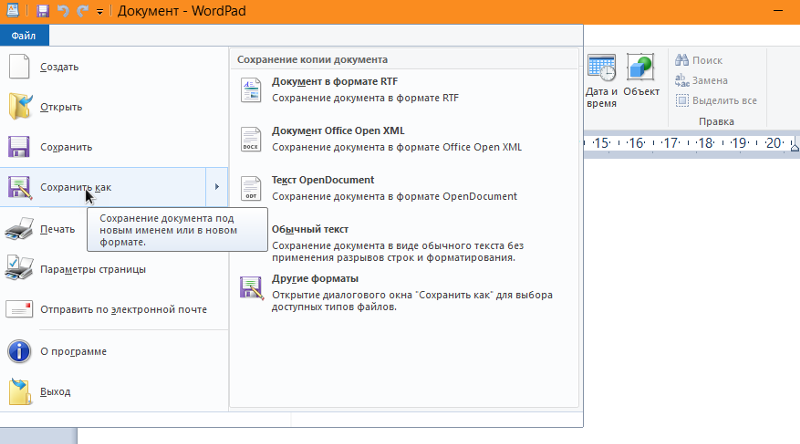The width and height of the screenshot is (800, 444).
Task: Select Документ Office Open XML
Action: coord(338,131)
